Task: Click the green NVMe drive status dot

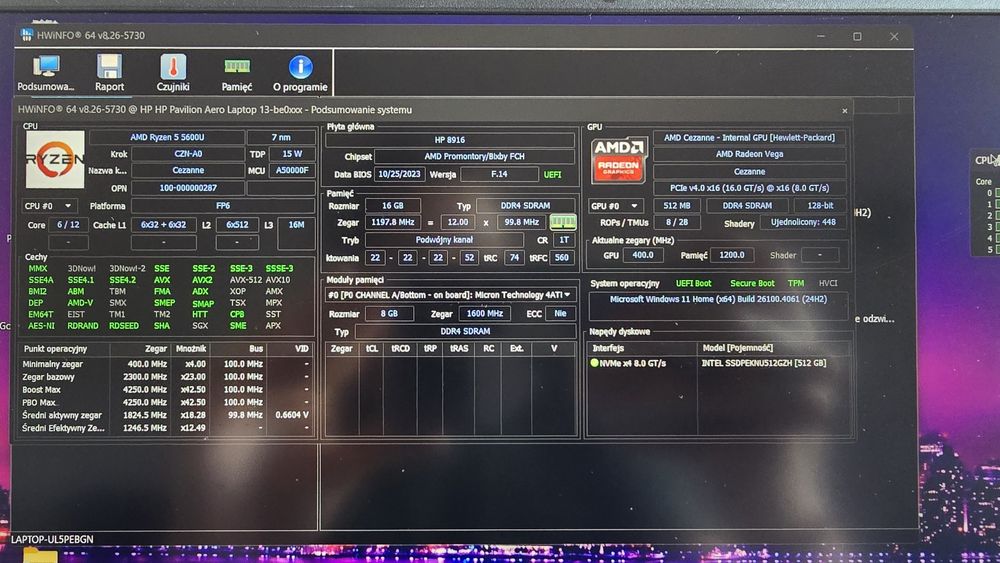Action: (x=594, y=363)
